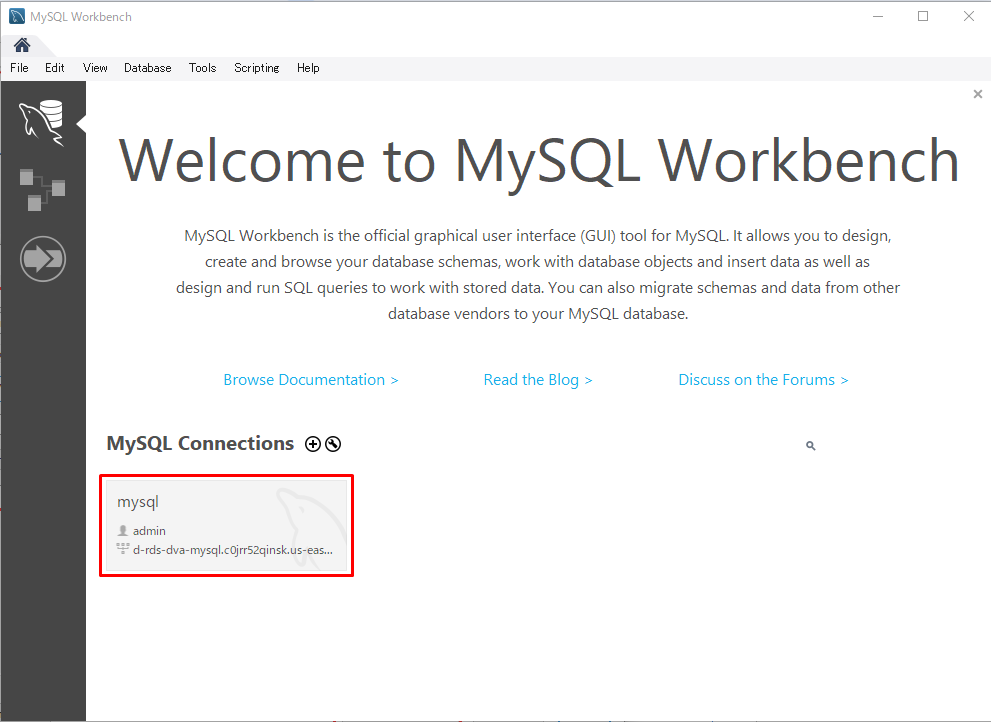Image resolution: width=991 pixels, height=722 pixels.
Task: Open the Home tab icon
Action: tap(21, 45)
